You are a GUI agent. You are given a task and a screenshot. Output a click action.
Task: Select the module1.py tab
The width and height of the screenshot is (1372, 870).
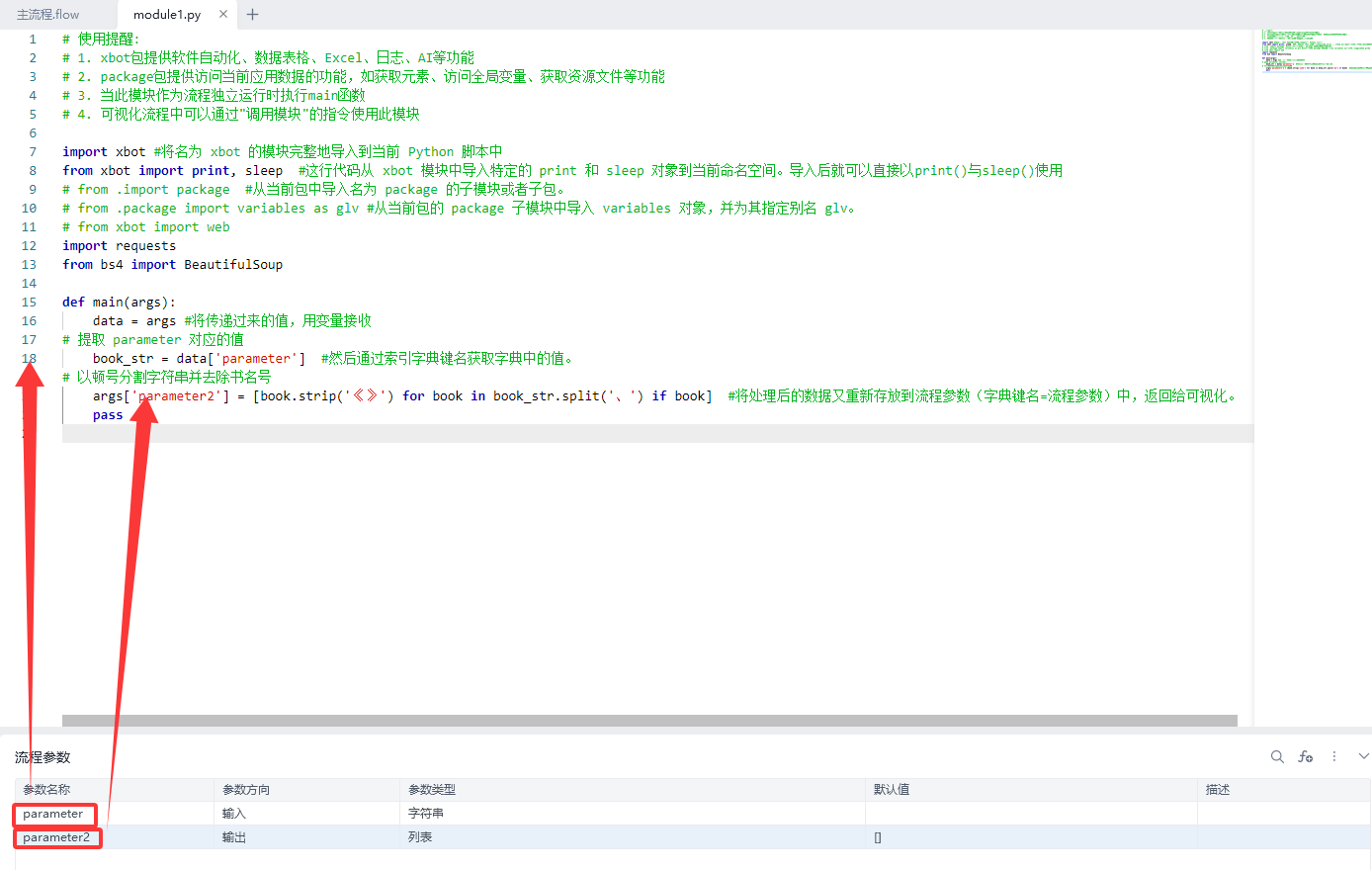click(x=166, y=15)
